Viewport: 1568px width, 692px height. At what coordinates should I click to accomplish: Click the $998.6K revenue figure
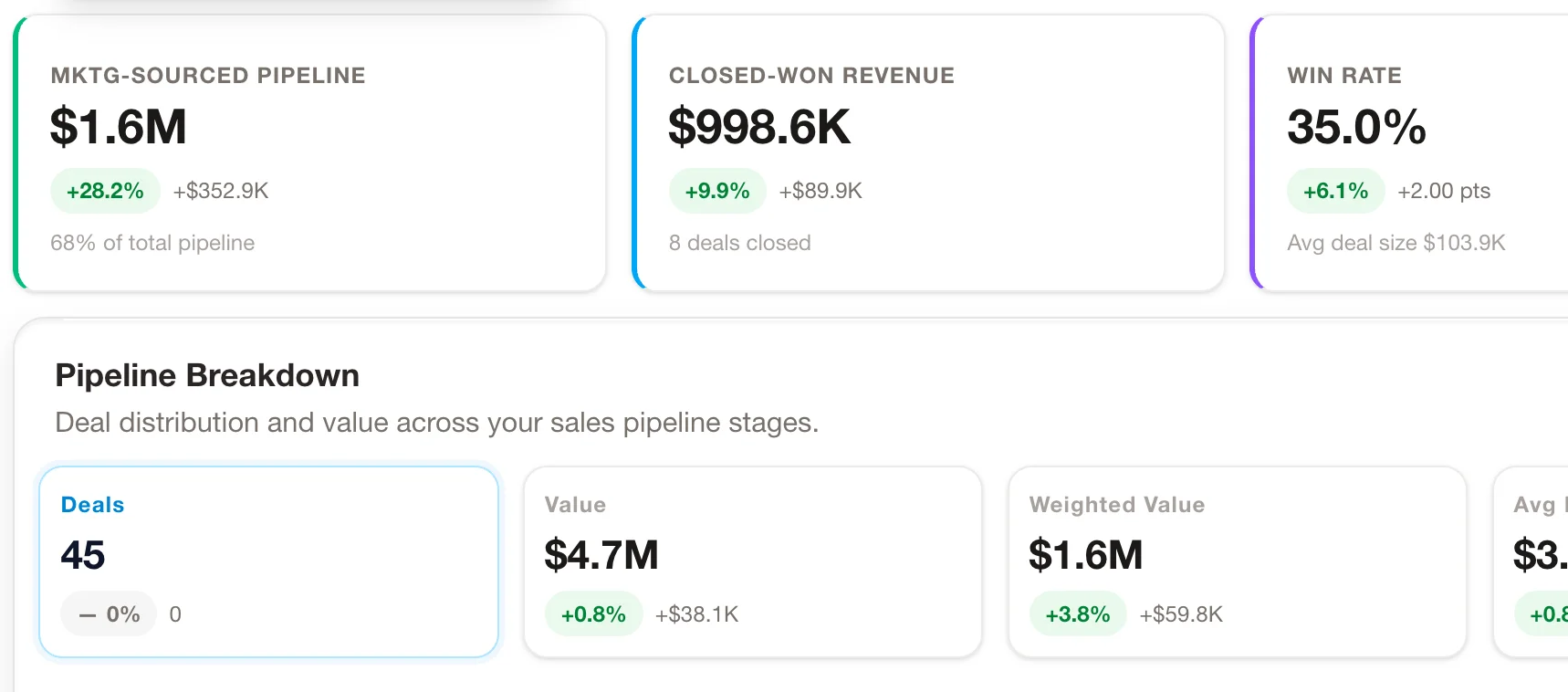(x=759, y=126)
